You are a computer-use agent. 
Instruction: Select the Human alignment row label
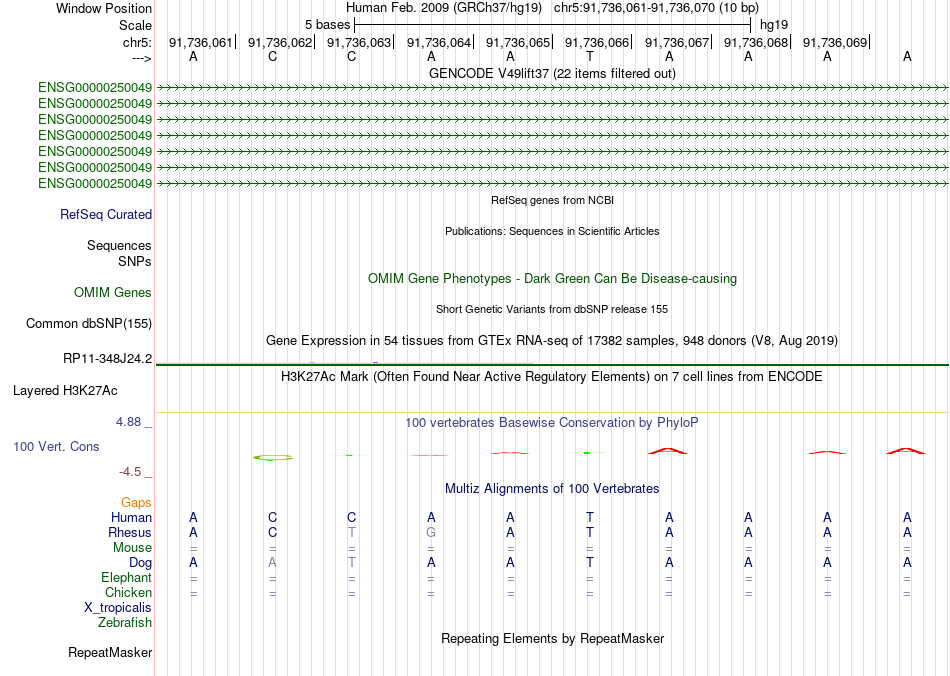[131, 517]
